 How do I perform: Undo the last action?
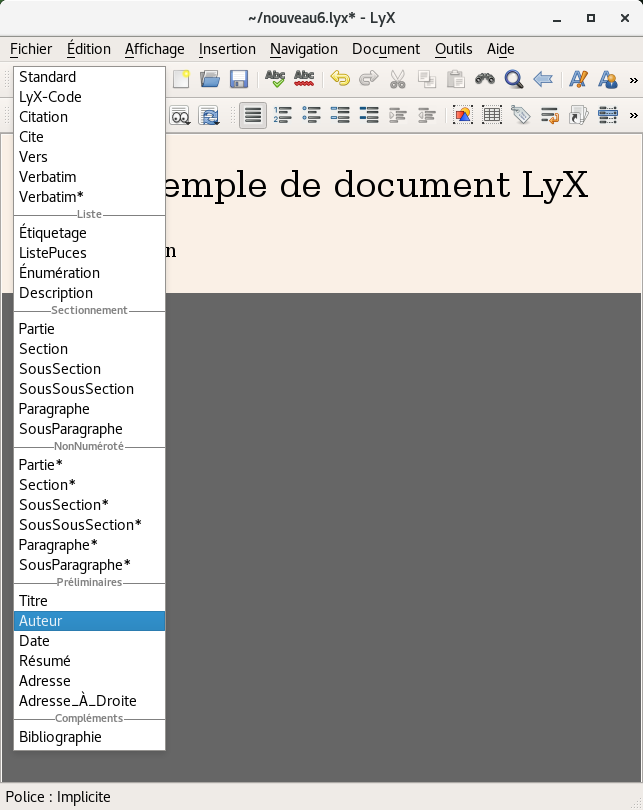[x=340, y=79]
